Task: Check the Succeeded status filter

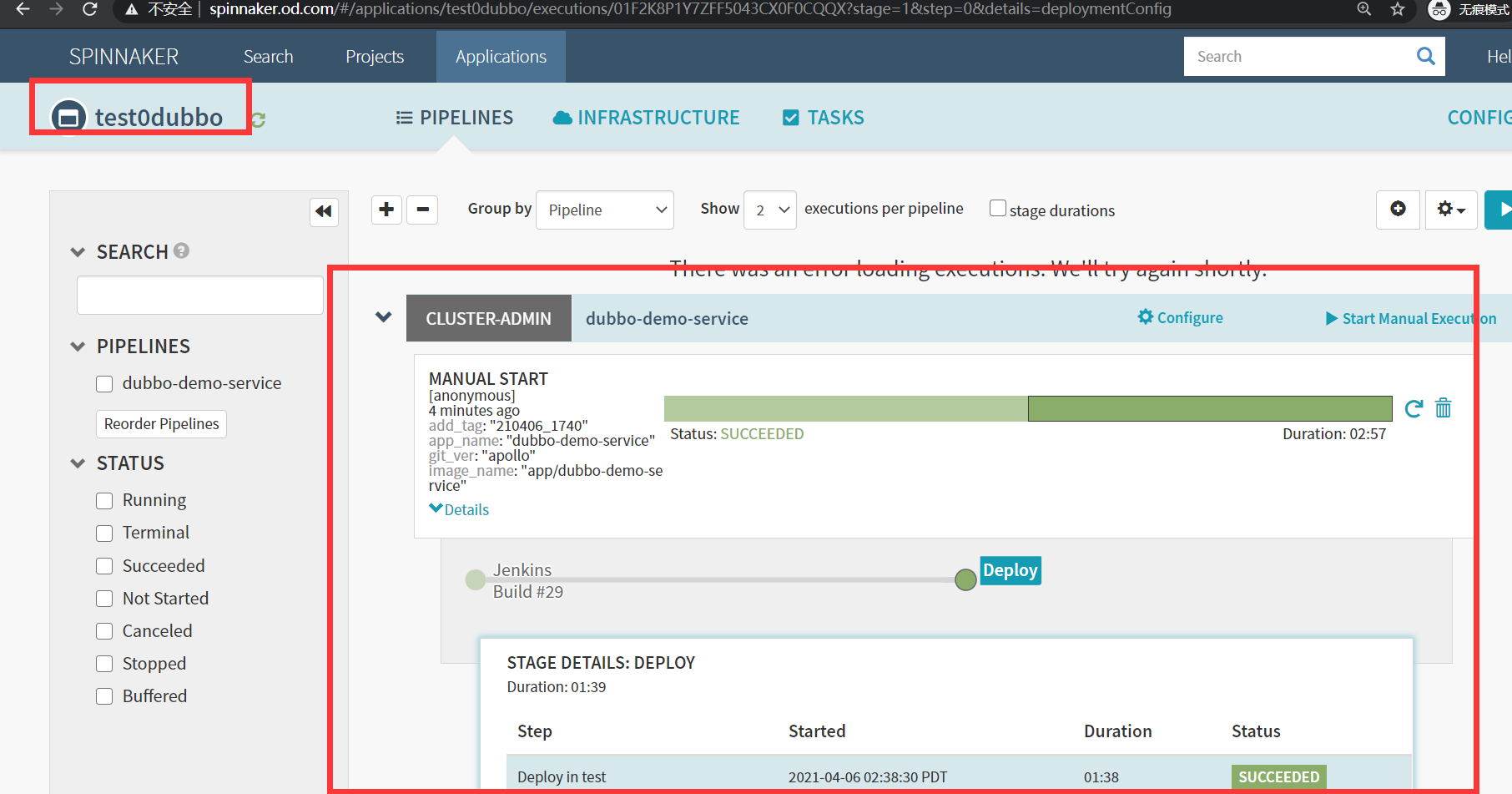Action: coord(104,566)
